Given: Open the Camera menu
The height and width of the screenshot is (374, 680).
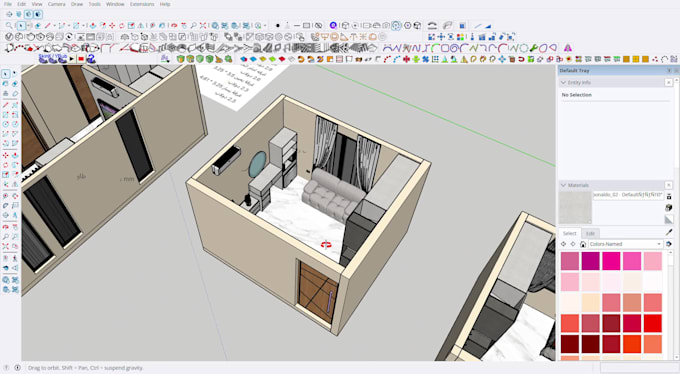Looking at the screenshot, I should (56, 4).
